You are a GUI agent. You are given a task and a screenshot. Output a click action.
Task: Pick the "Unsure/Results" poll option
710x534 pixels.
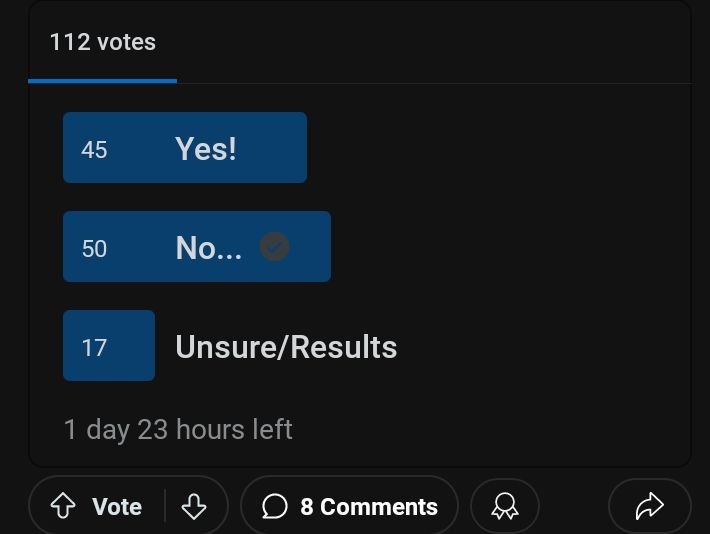point(286,347)
